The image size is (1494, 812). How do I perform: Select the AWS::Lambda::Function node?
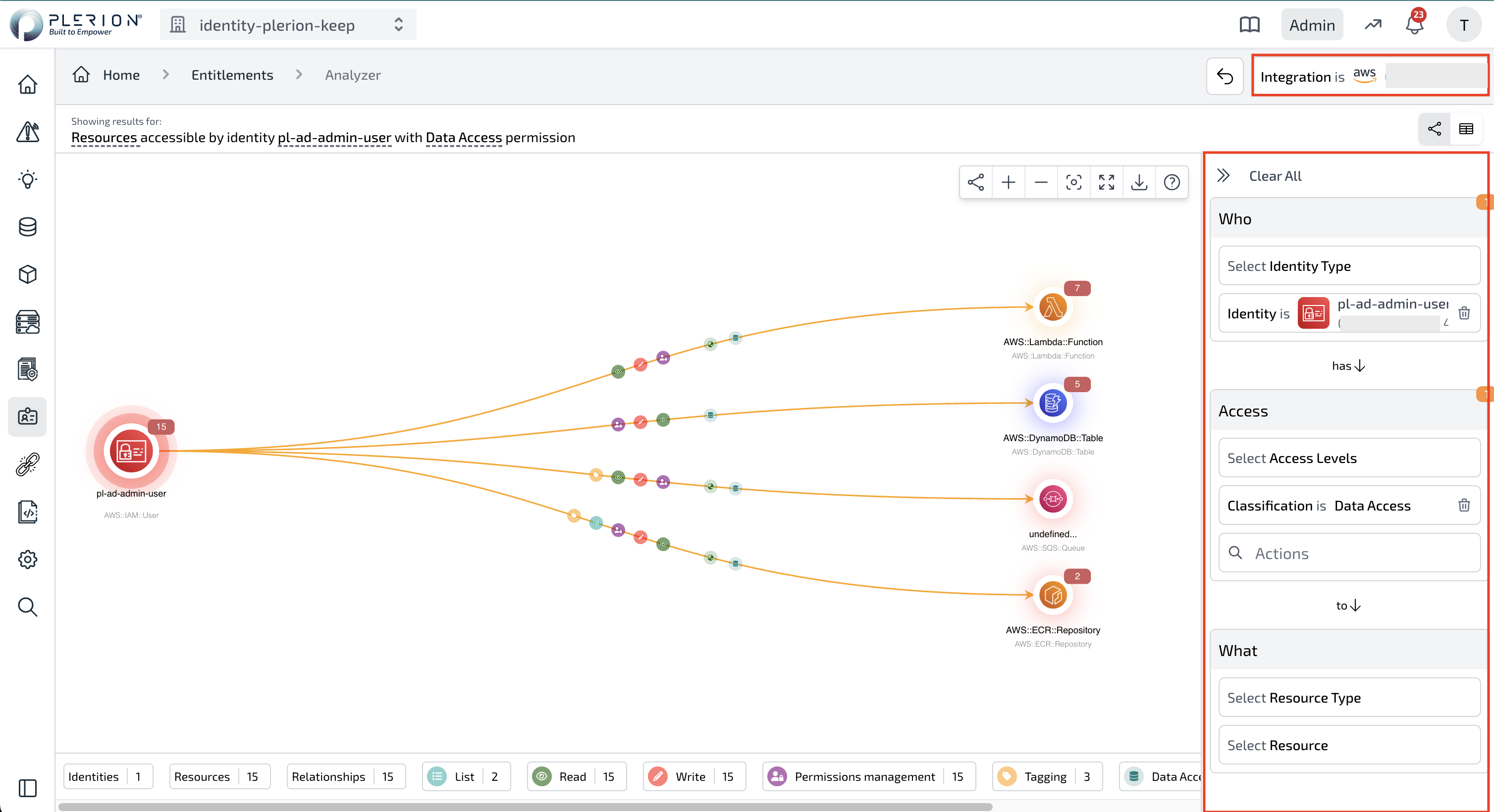[x=1053, y=307]
